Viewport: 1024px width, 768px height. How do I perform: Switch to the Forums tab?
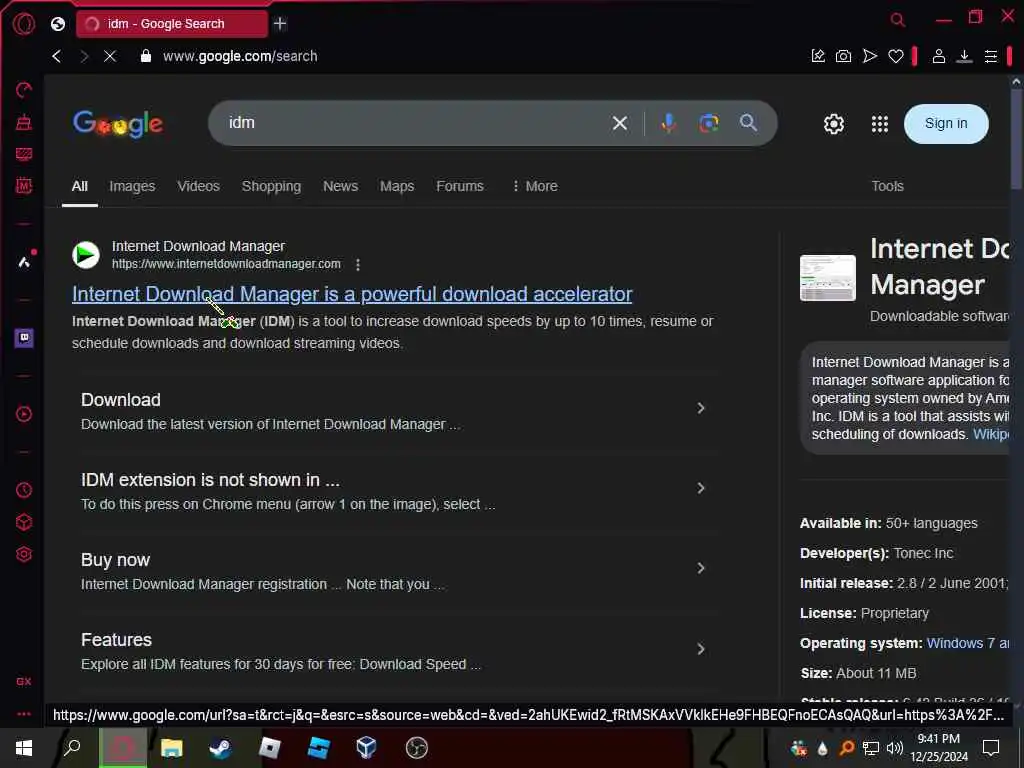click(x=460, y=186)
